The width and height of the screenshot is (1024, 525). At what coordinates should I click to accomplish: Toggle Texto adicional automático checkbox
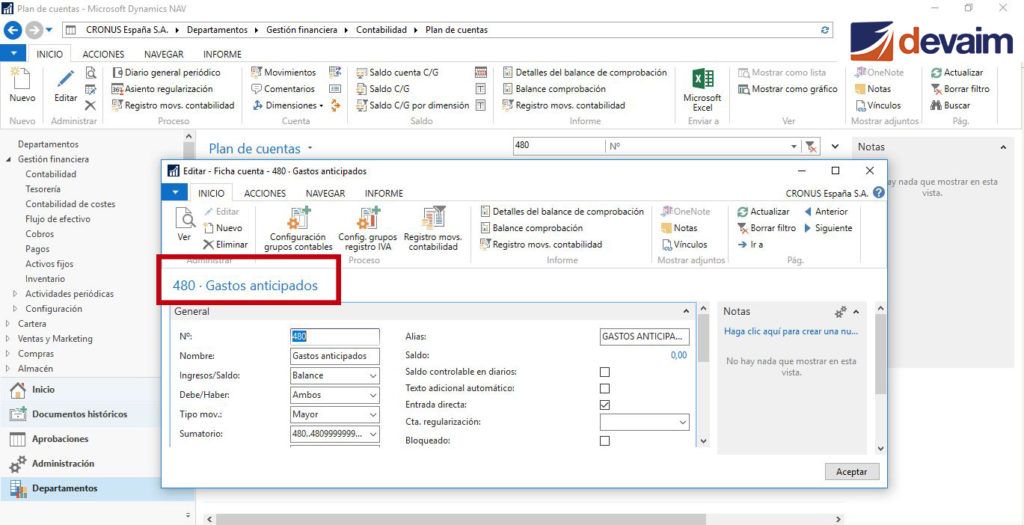coord(605,389)
